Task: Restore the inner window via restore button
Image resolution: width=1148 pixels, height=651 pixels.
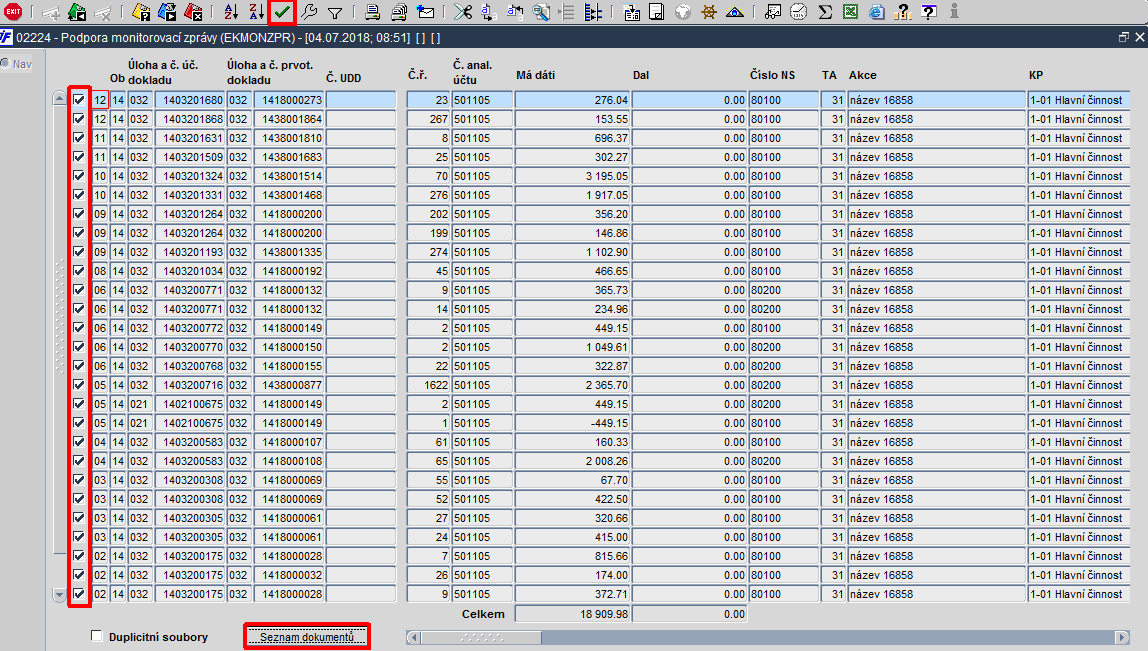Action: 1124,37
